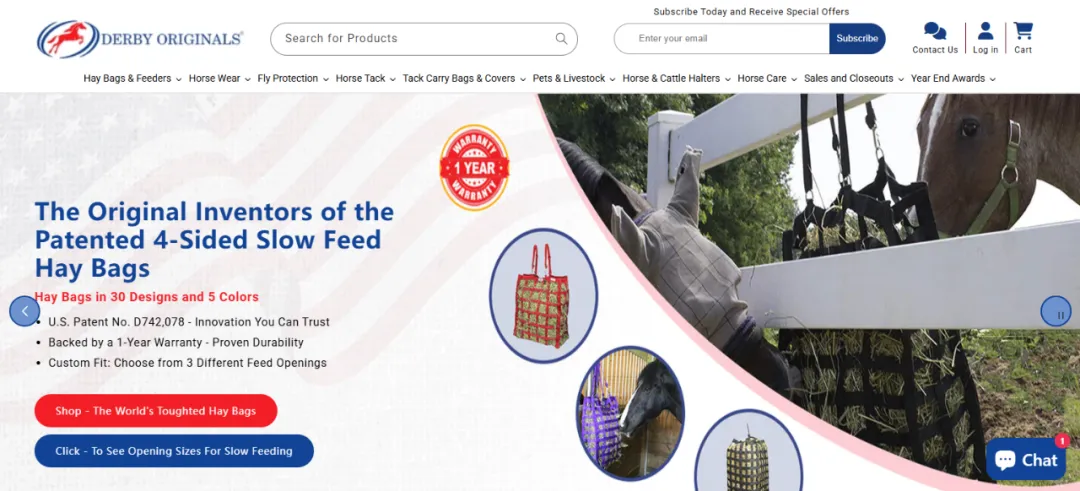Expand the Horse & Cattle Halters menu

click(x=676, y=79)
